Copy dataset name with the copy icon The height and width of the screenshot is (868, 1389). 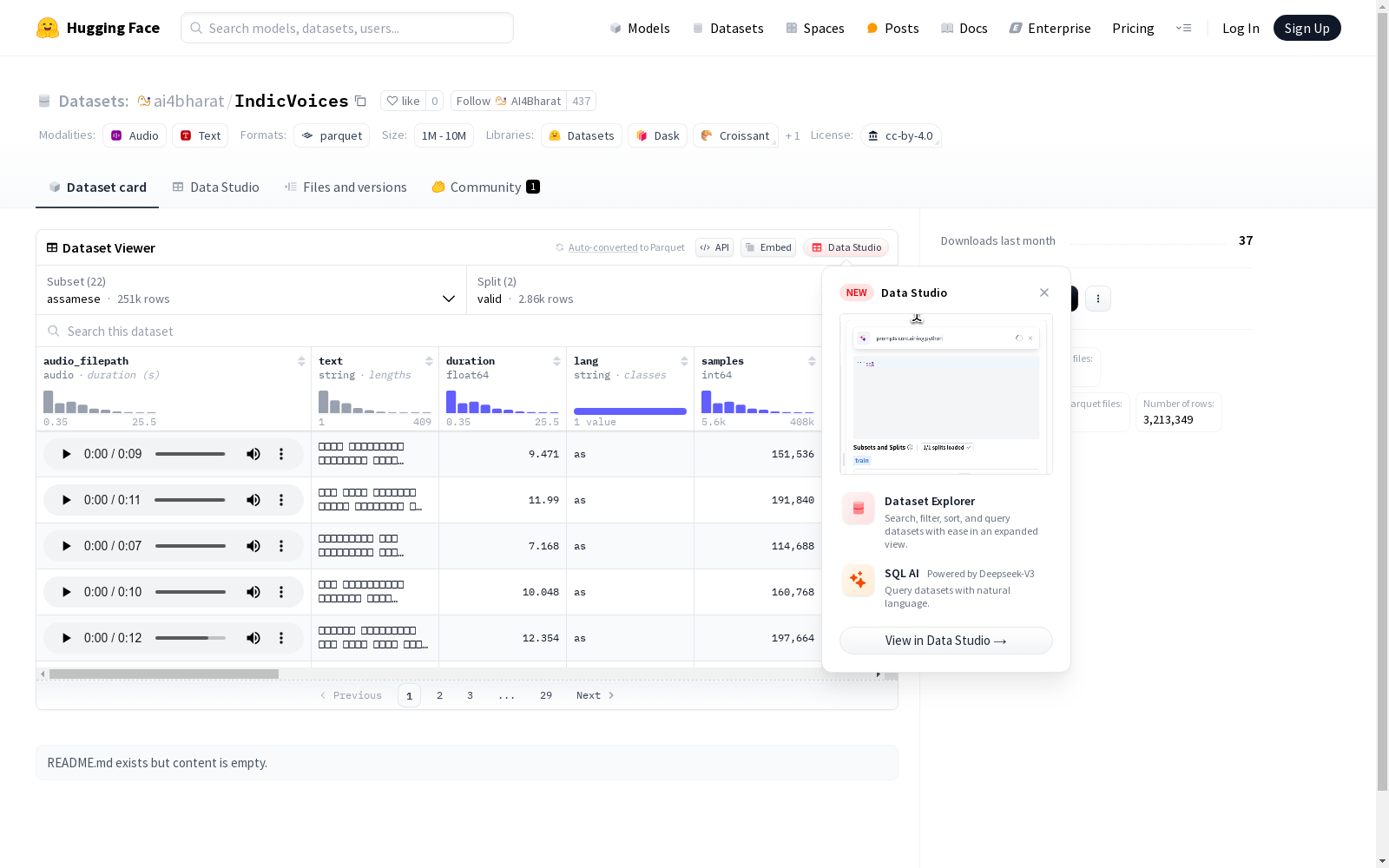[x=360, y=101]
